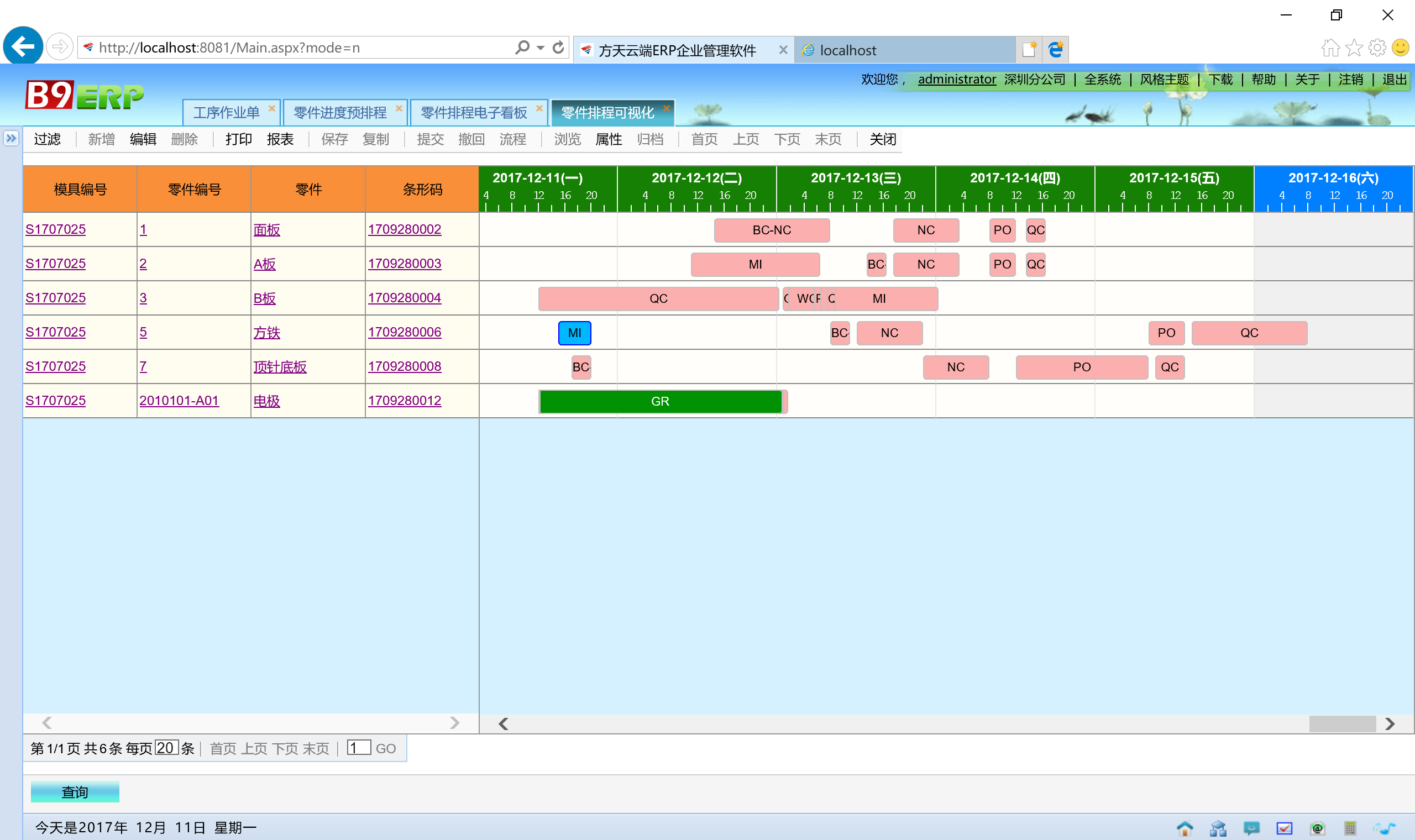Screen dimensions: 1415x840
Task: Click 编辑 in the toolbar
Action: [x=143, y=139]
